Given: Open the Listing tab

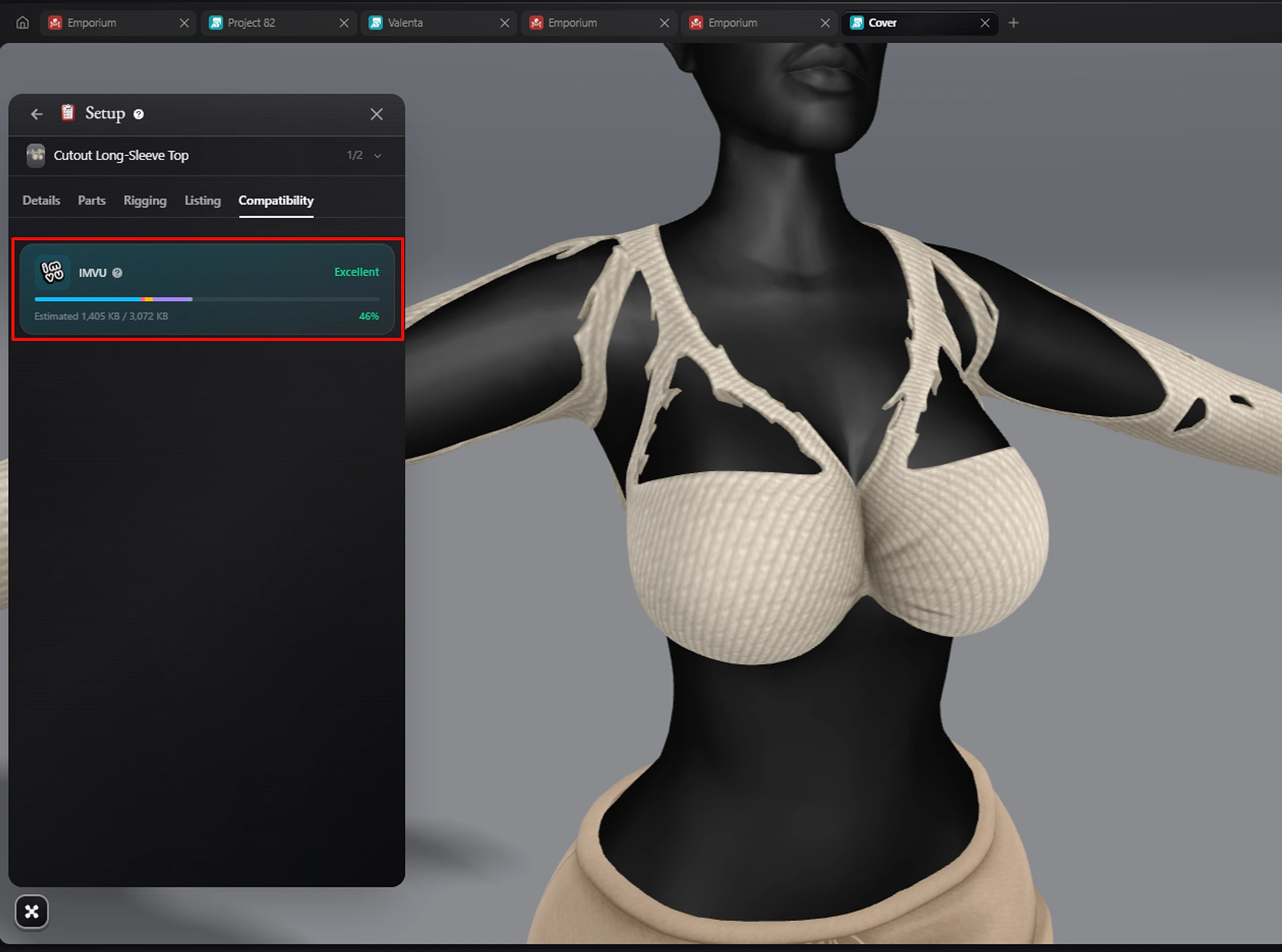Looking at the screenshot, I should click(202, 200).
